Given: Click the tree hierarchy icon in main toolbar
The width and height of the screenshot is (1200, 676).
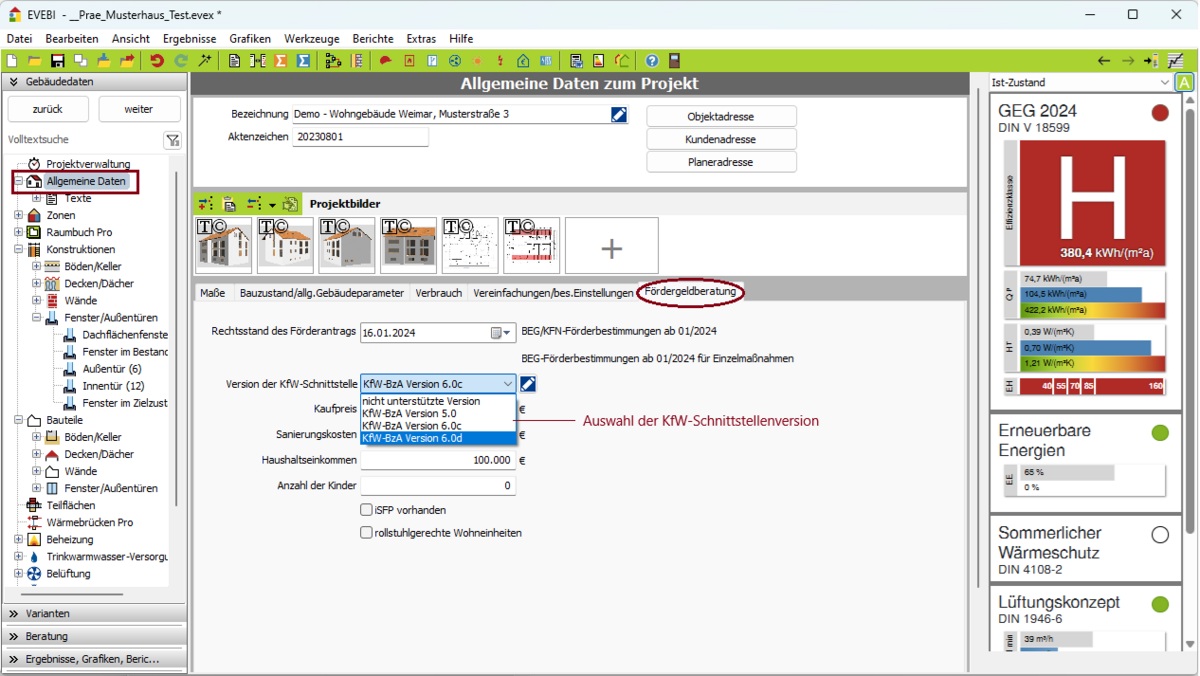Looking at the screenshot, I should tap(333, 61).
